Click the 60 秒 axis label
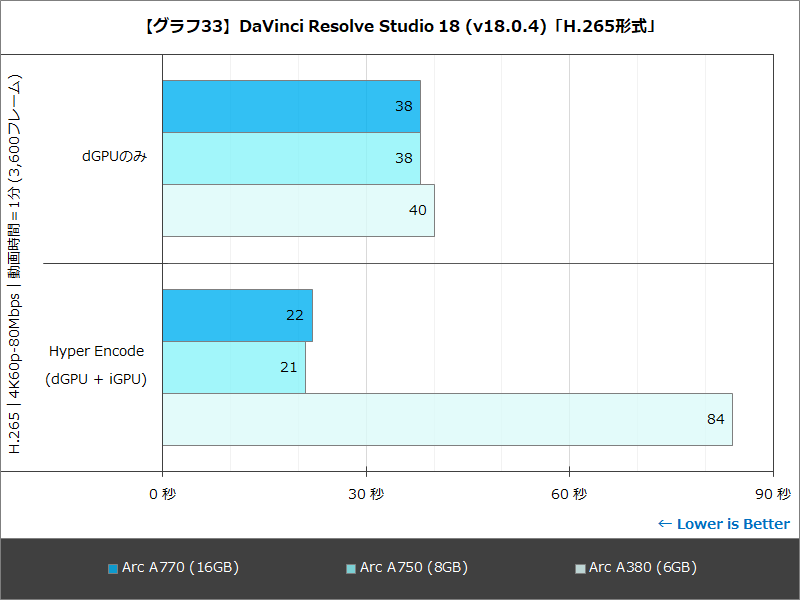 click(x=569, y=494)
